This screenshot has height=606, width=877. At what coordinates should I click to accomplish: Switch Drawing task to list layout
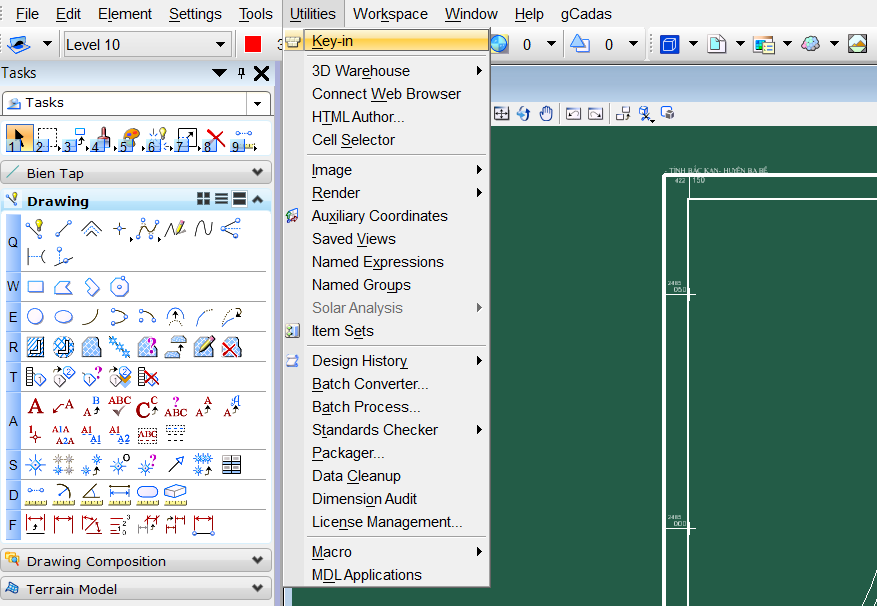(x=222, y=200)
